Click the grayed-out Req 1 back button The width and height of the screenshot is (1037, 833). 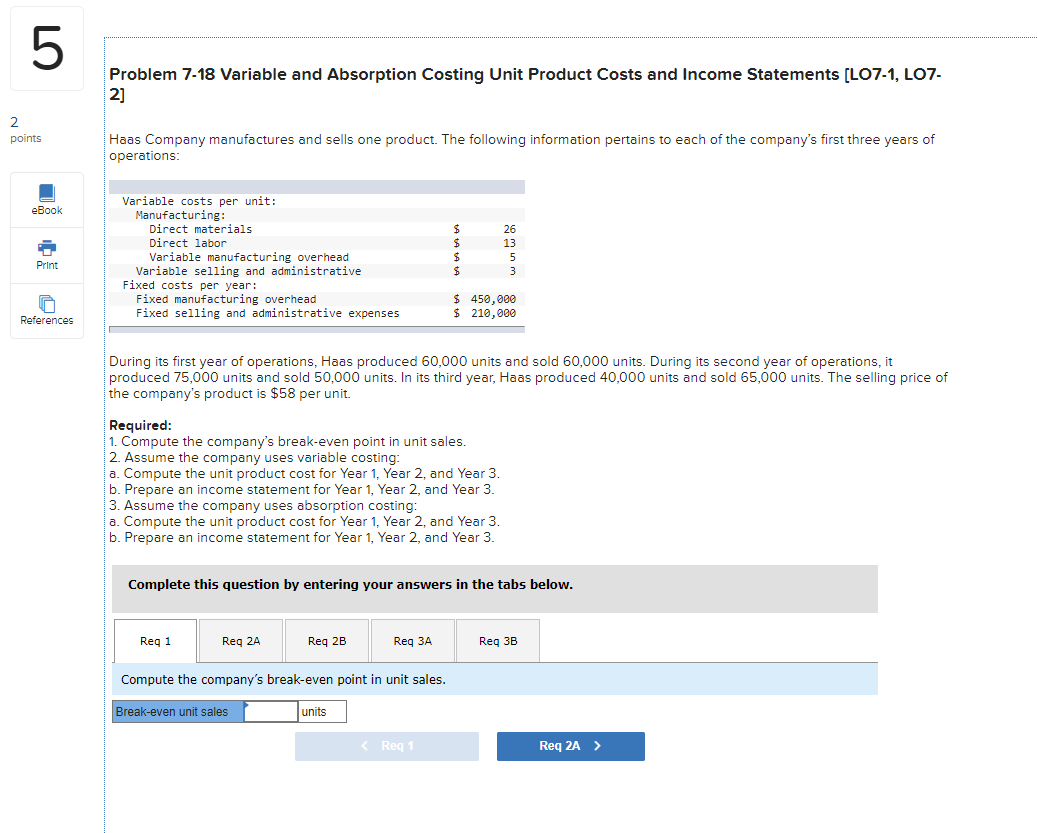[386, 746]
